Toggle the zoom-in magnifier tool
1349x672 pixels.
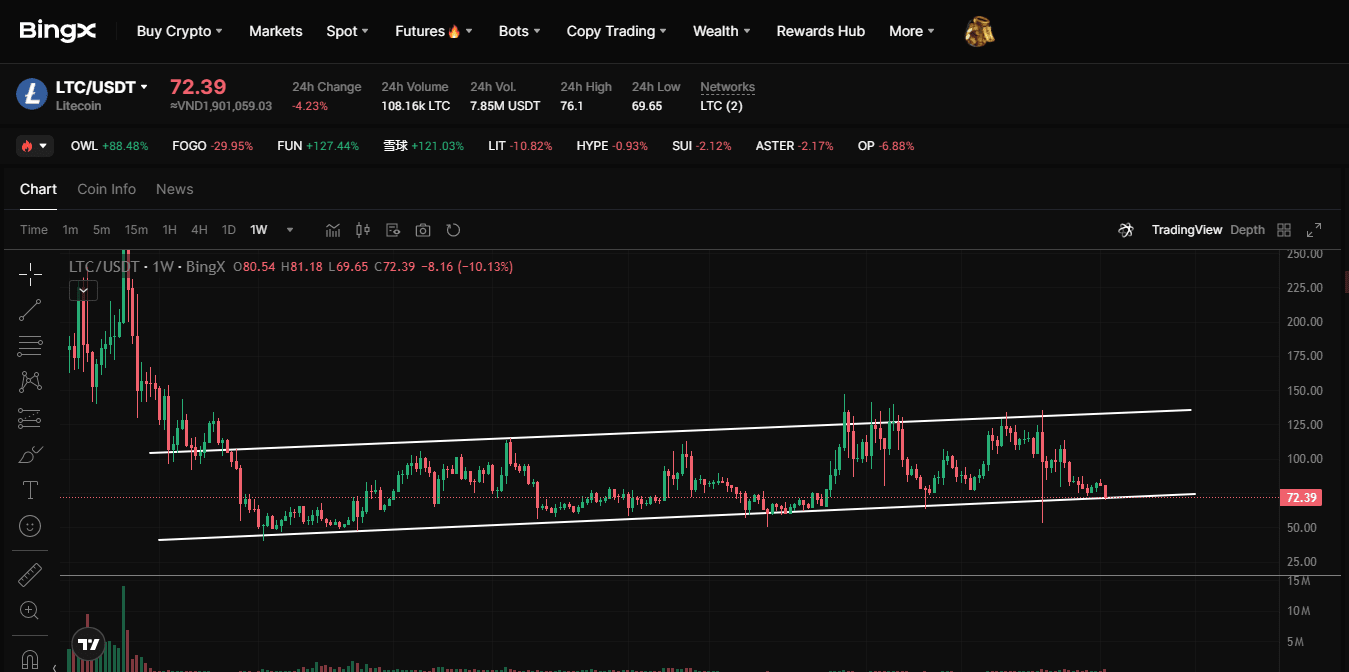30,609
